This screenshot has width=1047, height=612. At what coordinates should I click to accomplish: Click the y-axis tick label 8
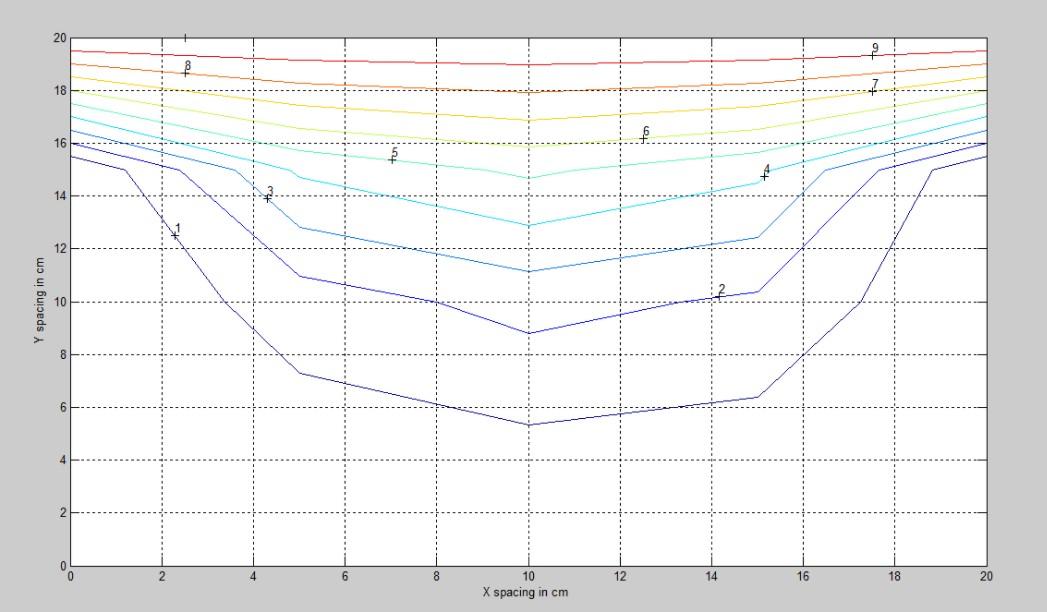coord(63,355)
